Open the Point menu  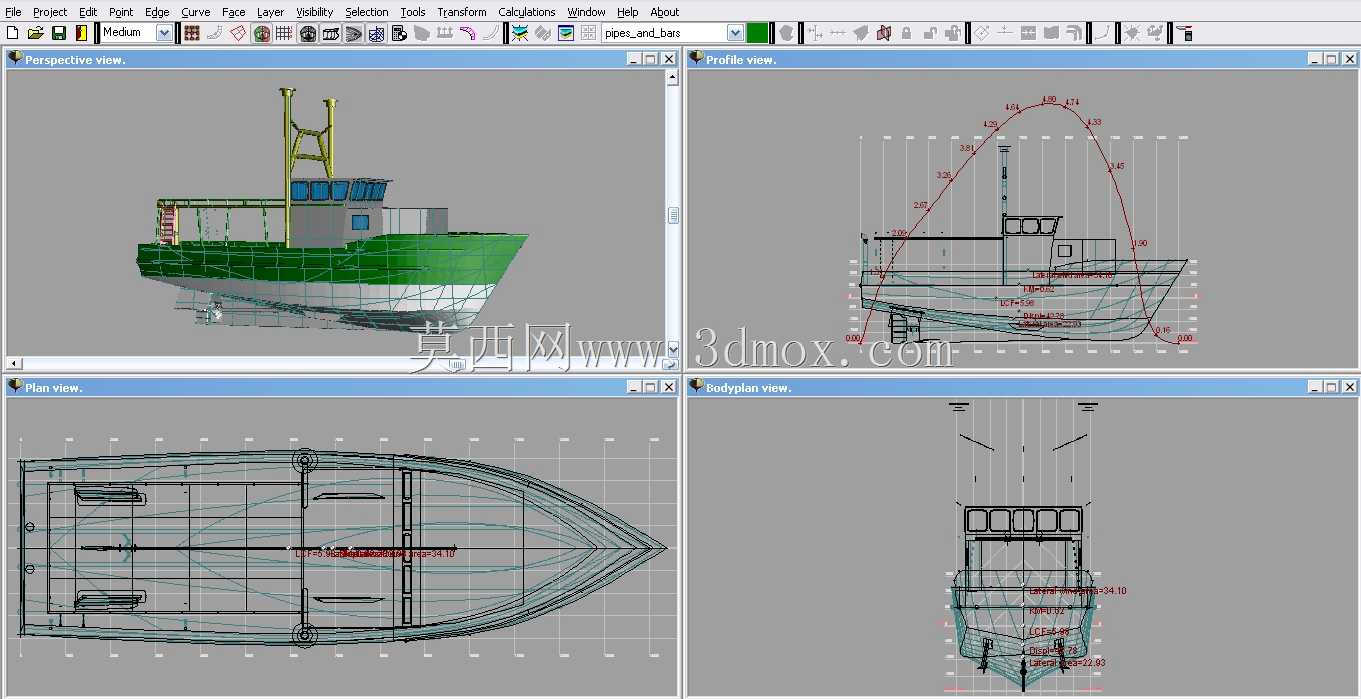pos(121,12)
